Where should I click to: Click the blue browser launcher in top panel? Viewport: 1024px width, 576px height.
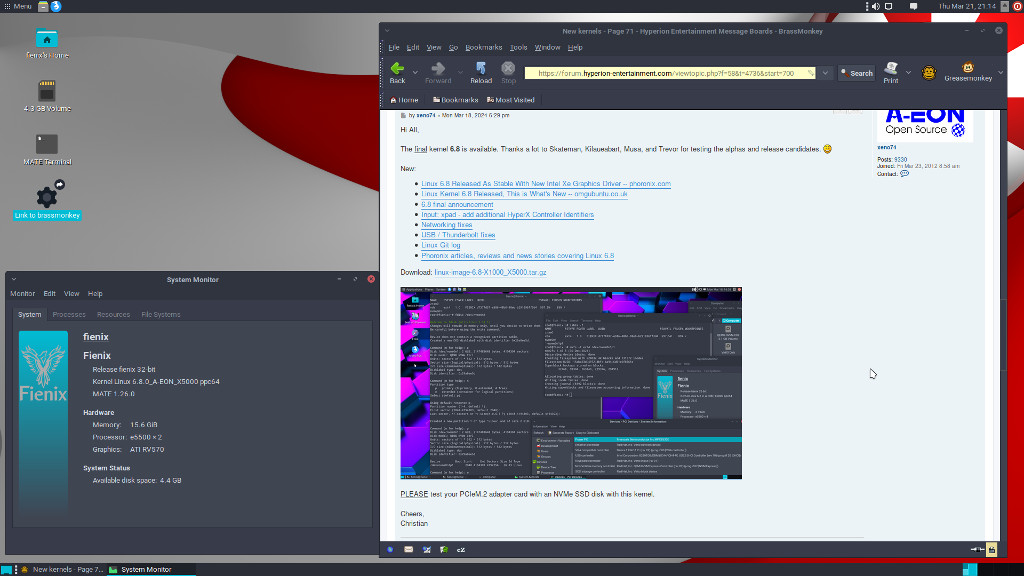pyautogui.click(x=56, y=6)
